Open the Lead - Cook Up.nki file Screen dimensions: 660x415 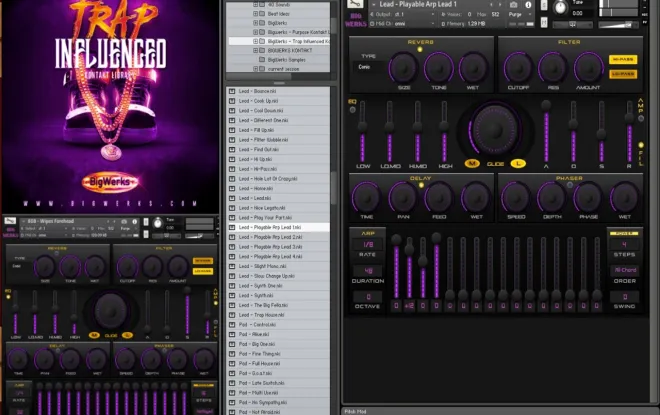(x=278, y=101)
